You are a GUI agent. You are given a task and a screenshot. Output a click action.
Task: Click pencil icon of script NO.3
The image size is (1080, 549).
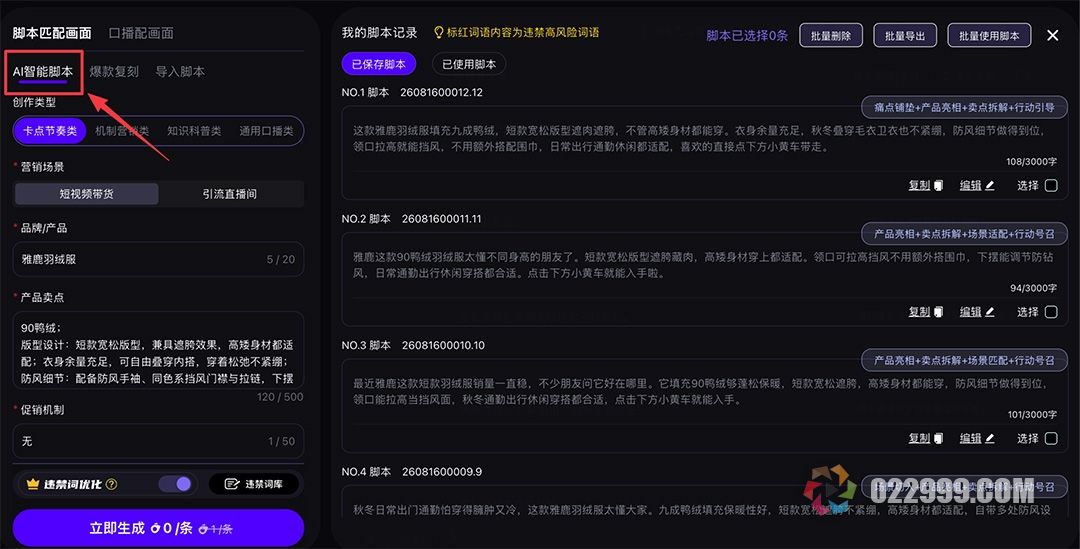(x=990, y=438)
